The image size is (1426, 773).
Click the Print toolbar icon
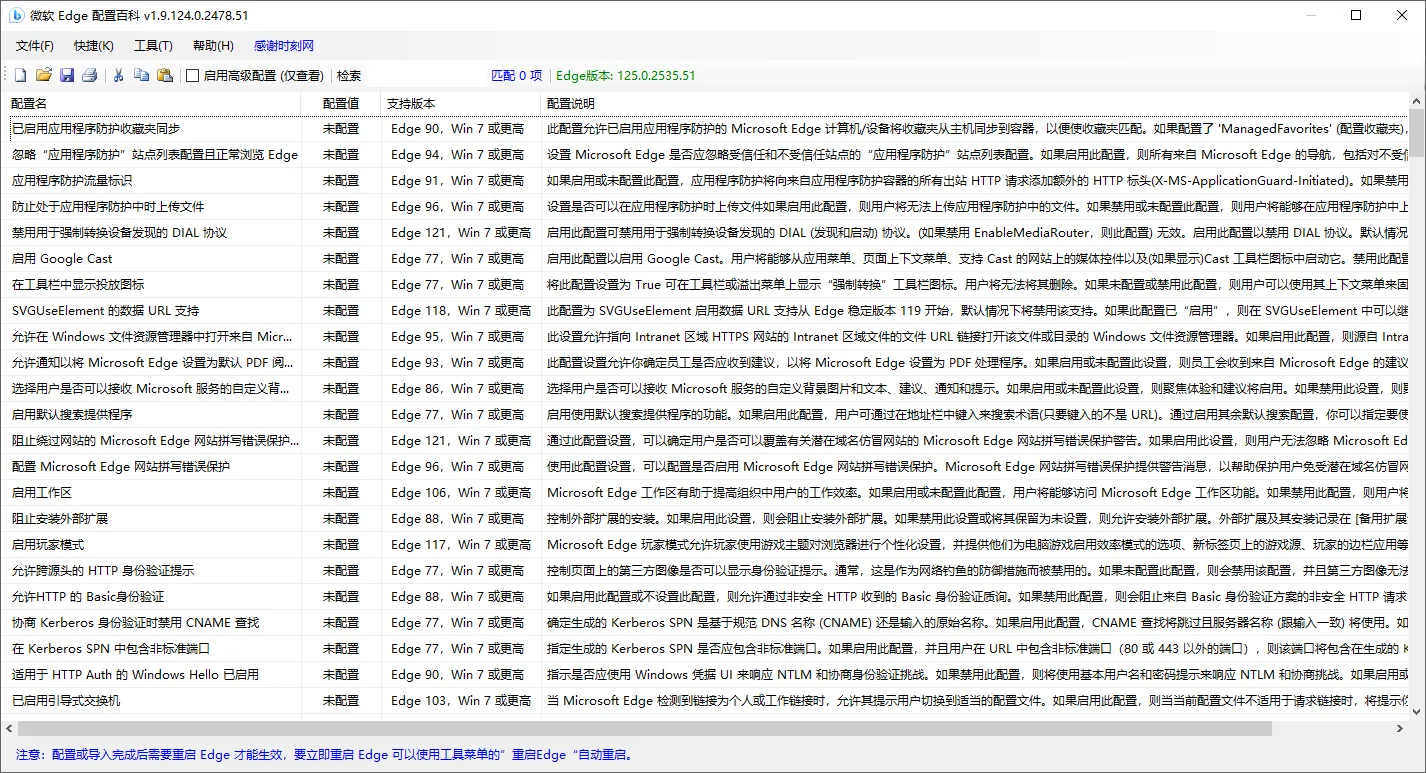90,76
